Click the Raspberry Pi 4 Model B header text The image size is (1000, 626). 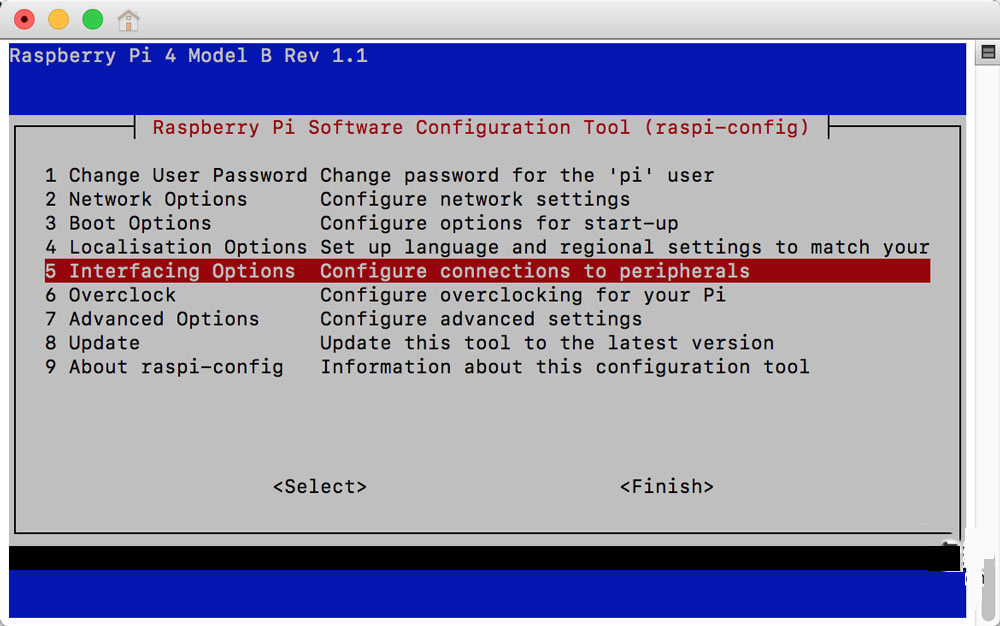pyautogui.click(x=188, y=56)
